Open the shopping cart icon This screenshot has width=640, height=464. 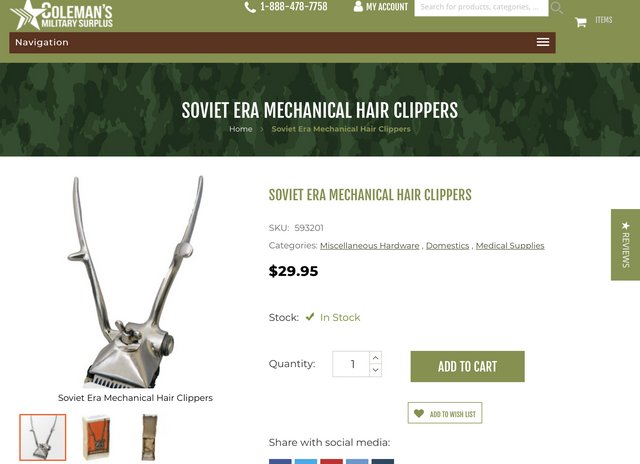[x=580, y=22]
